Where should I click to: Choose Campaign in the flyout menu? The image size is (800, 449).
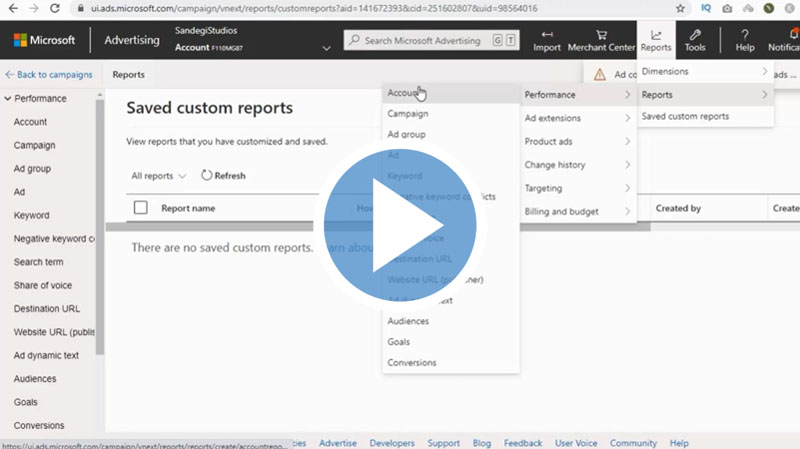[x=451, y=114]
